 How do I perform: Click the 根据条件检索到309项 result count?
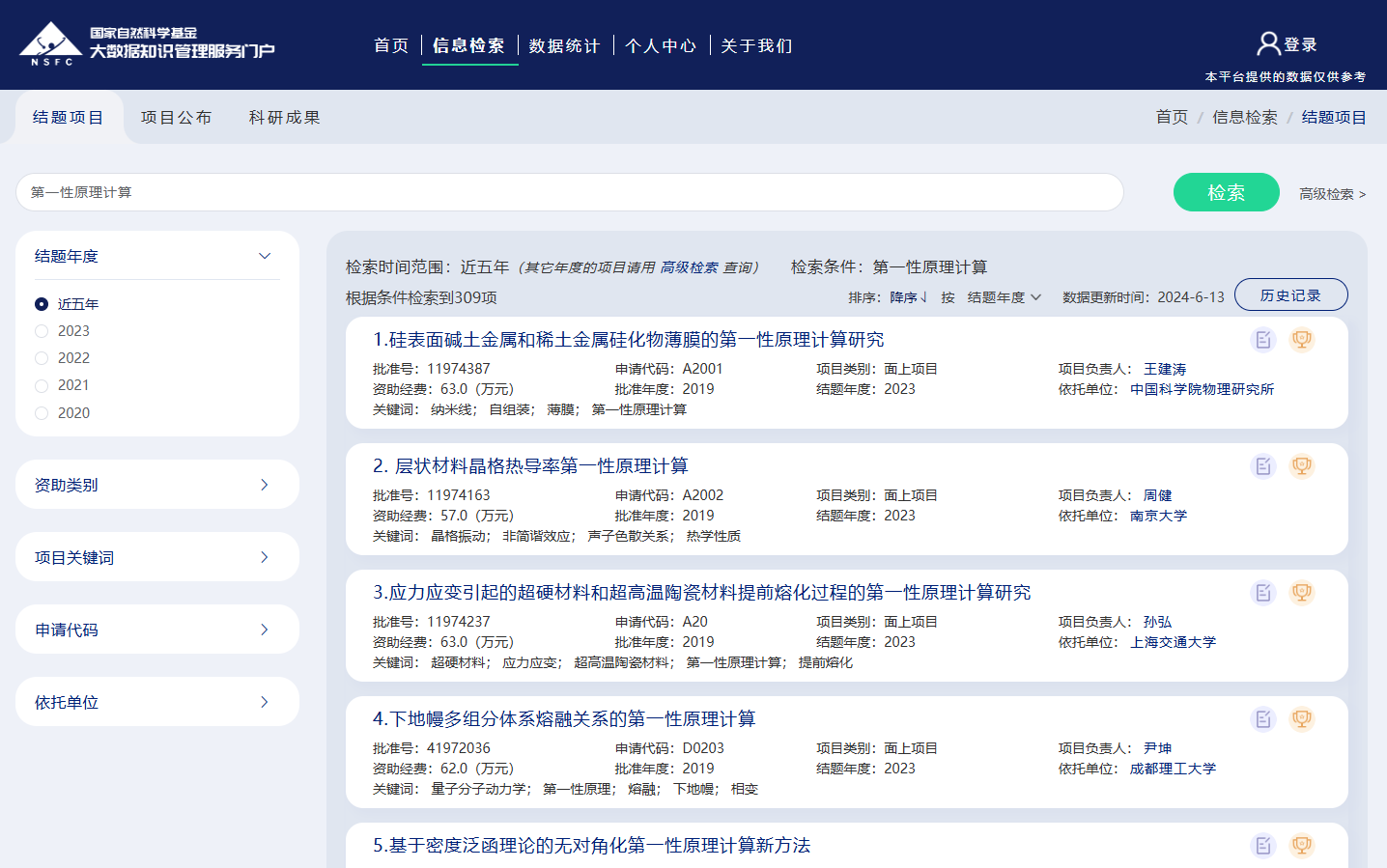[x=421, y=297]
